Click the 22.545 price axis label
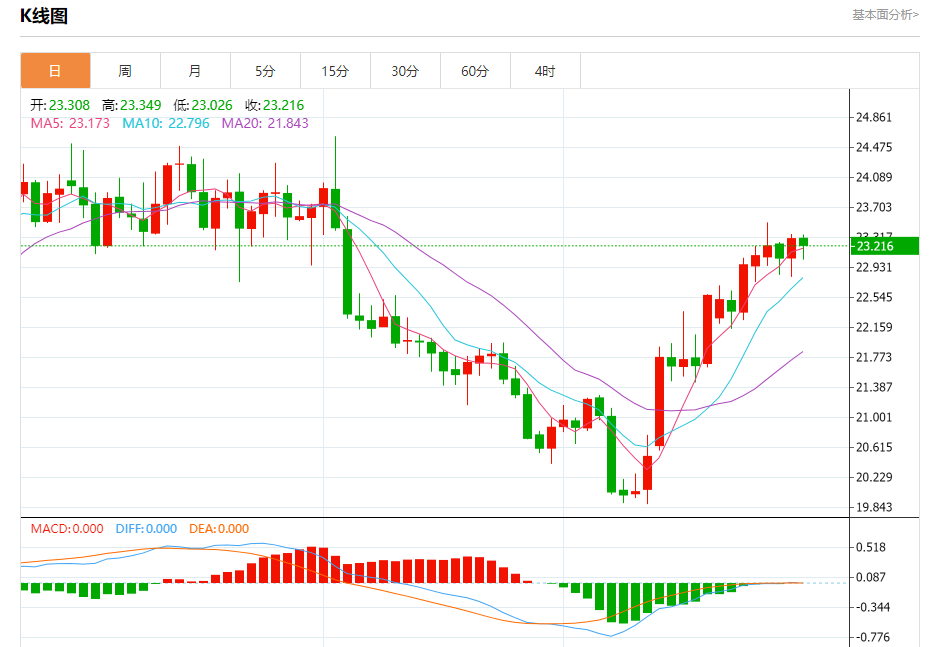This screenshot has width=933, height=647. tap(874, 297)
